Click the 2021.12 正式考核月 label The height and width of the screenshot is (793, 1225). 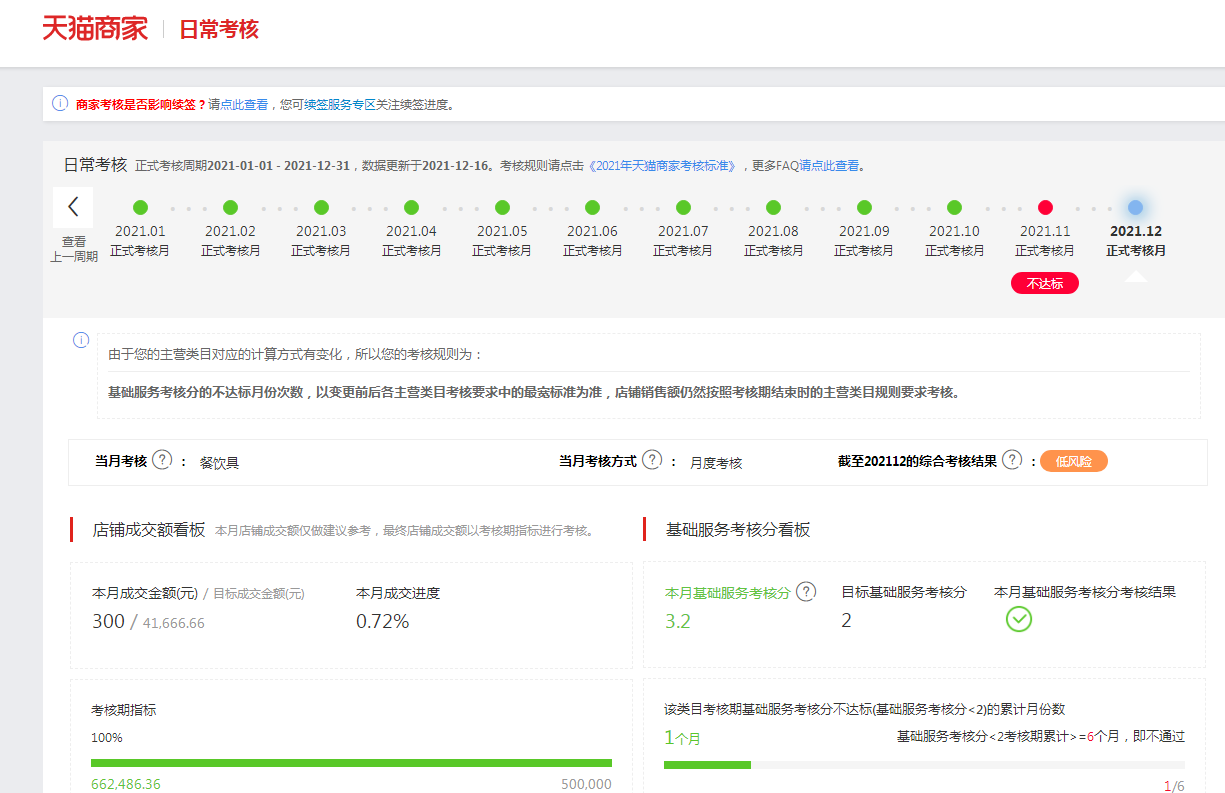pos(1136,241)
